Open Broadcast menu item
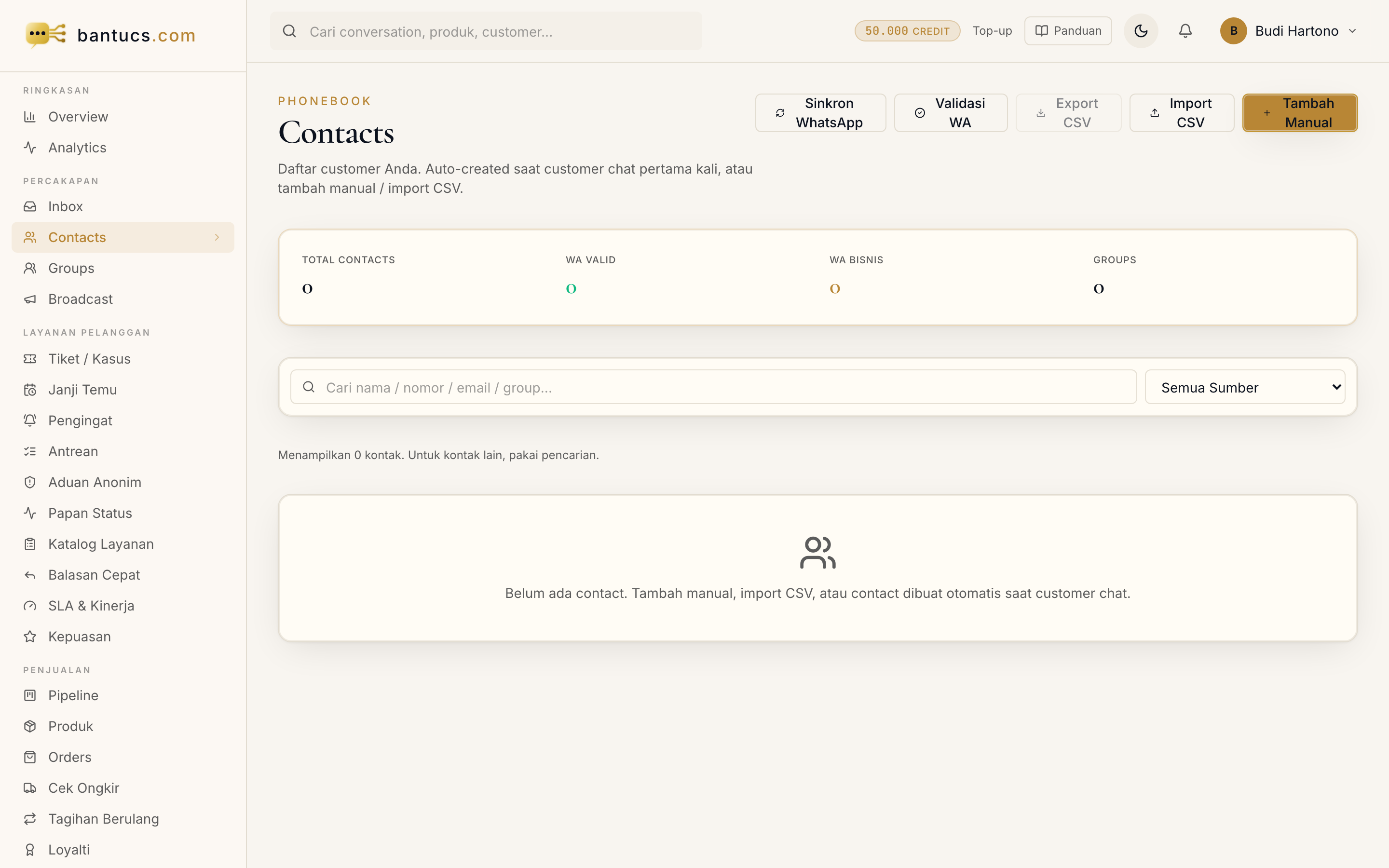Screen dimensions: 1389x868 123,299
